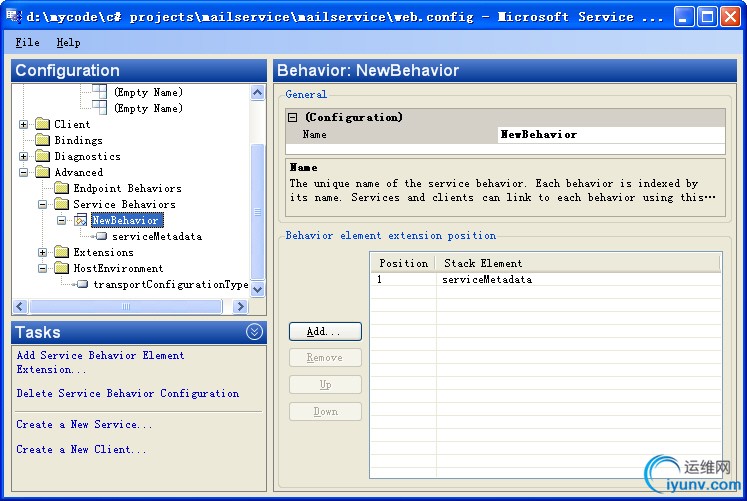Click the Add... button
This screenshot has width=747, height=501.
[x=325, y=331]
